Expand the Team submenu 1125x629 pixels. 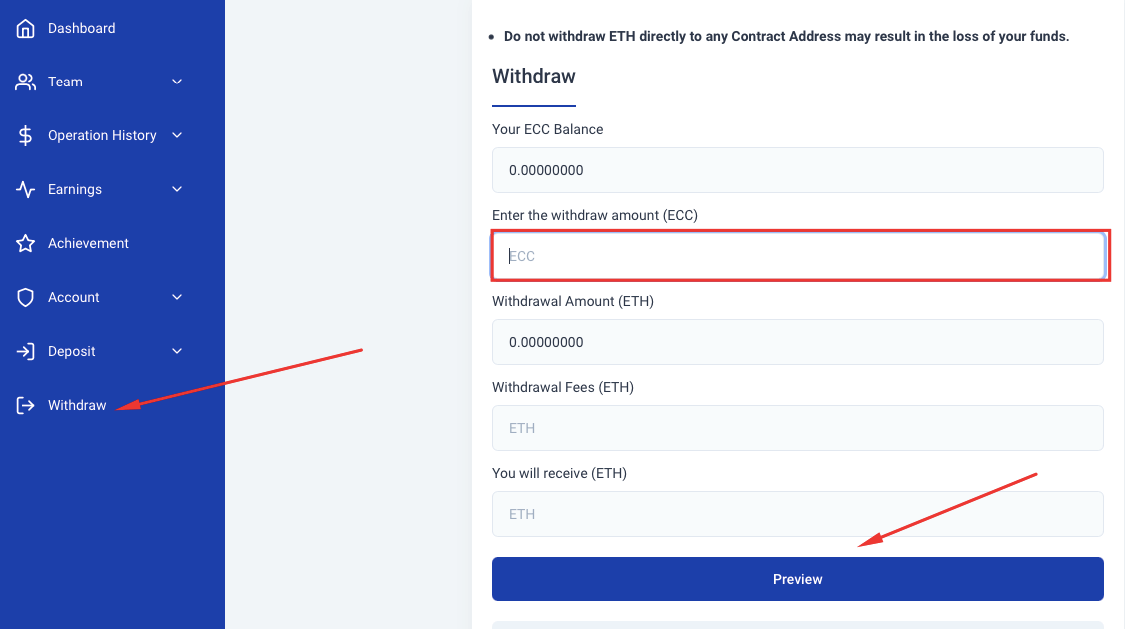point(177,82)
